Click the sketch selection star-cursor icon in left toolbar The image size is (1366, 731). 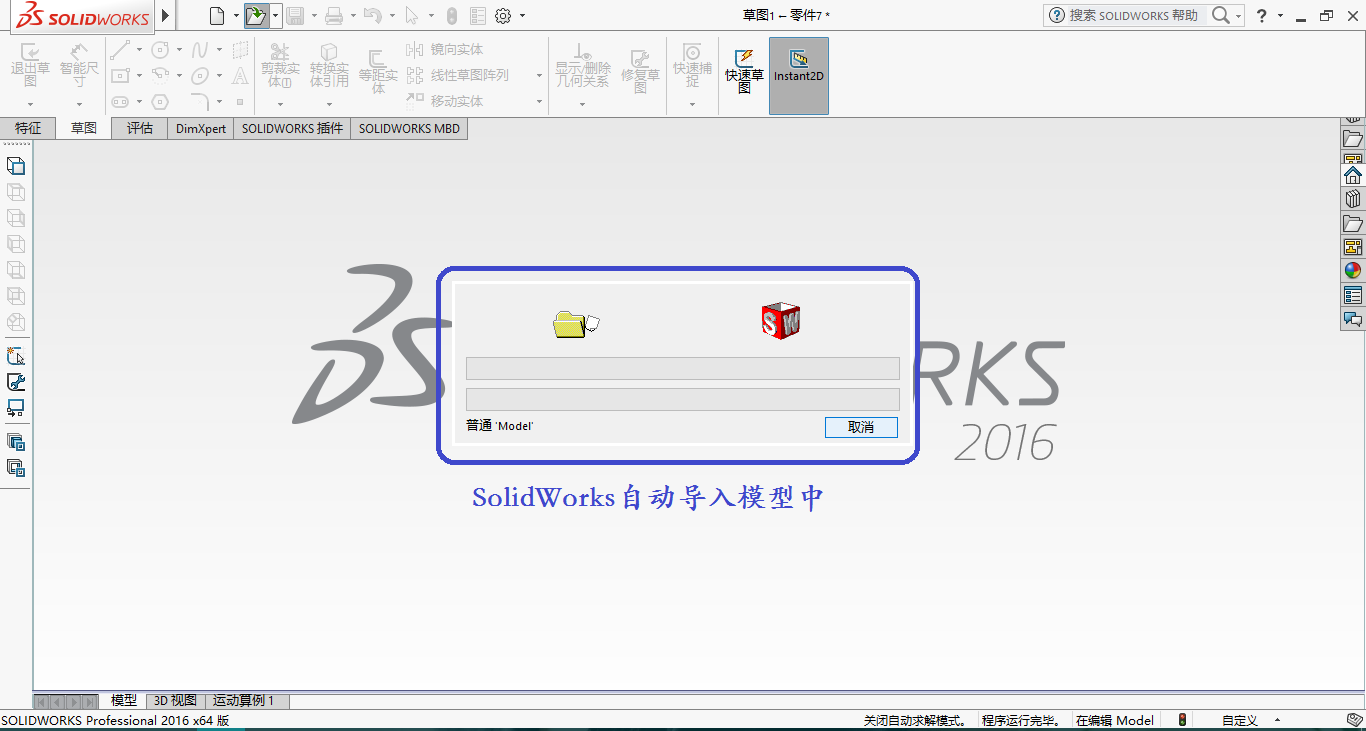click(x=16, y=356)
